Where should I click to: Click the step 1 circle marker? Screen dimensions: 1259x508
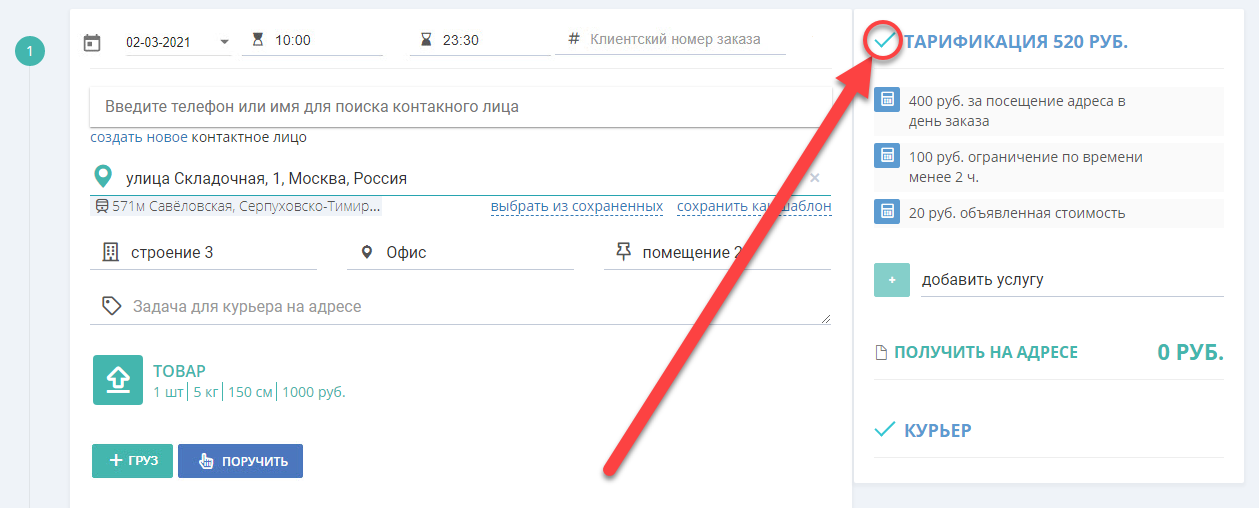pos(30,51)
